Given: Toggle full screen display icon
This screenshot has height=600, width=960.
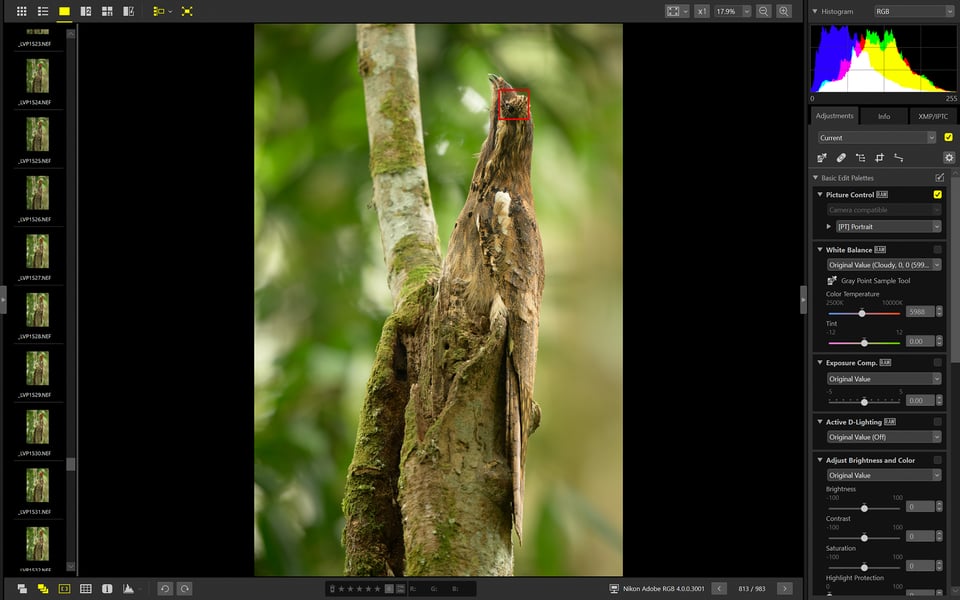Looking at the screenshot, I should pos(187,11).
